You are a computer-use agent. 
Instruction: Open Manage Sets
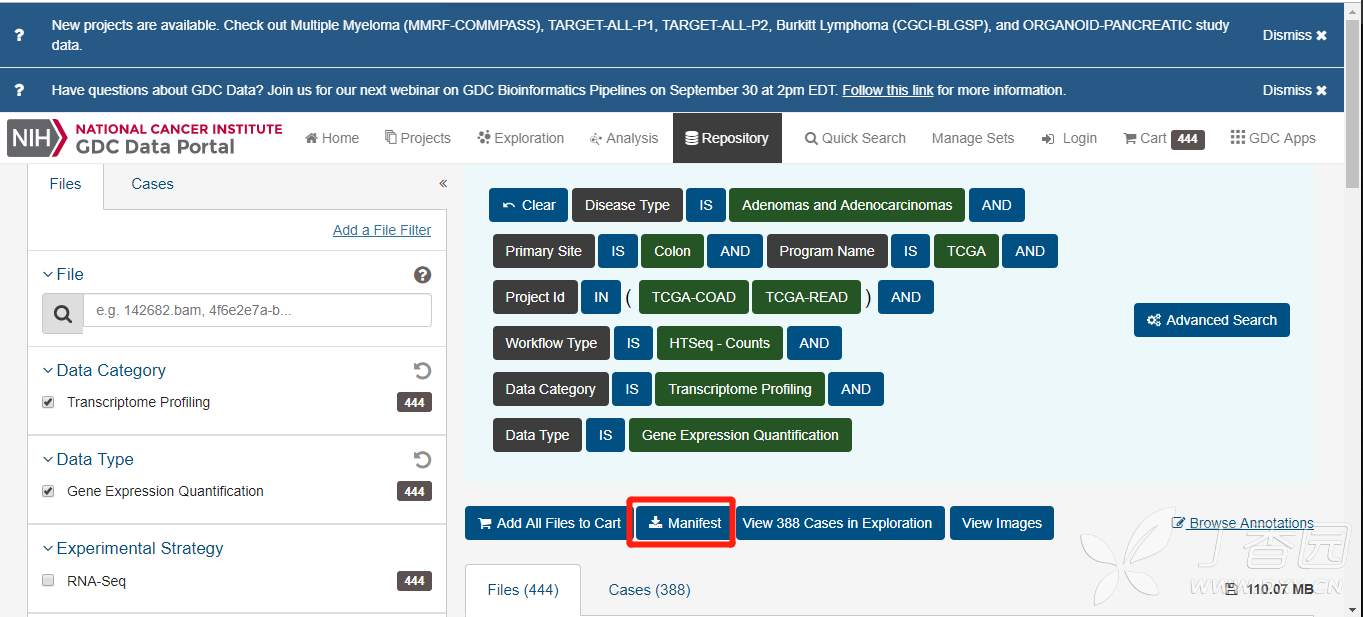click(973, 138)
